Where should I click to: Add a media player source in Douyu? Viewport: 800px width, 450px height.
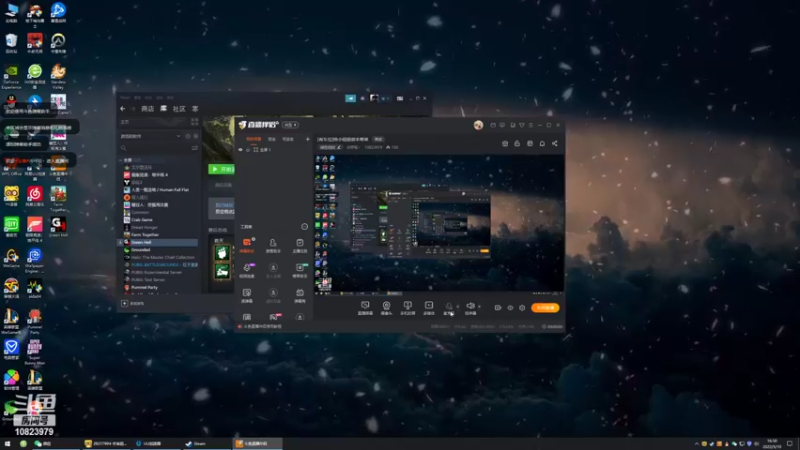click(x=429, y=308)
